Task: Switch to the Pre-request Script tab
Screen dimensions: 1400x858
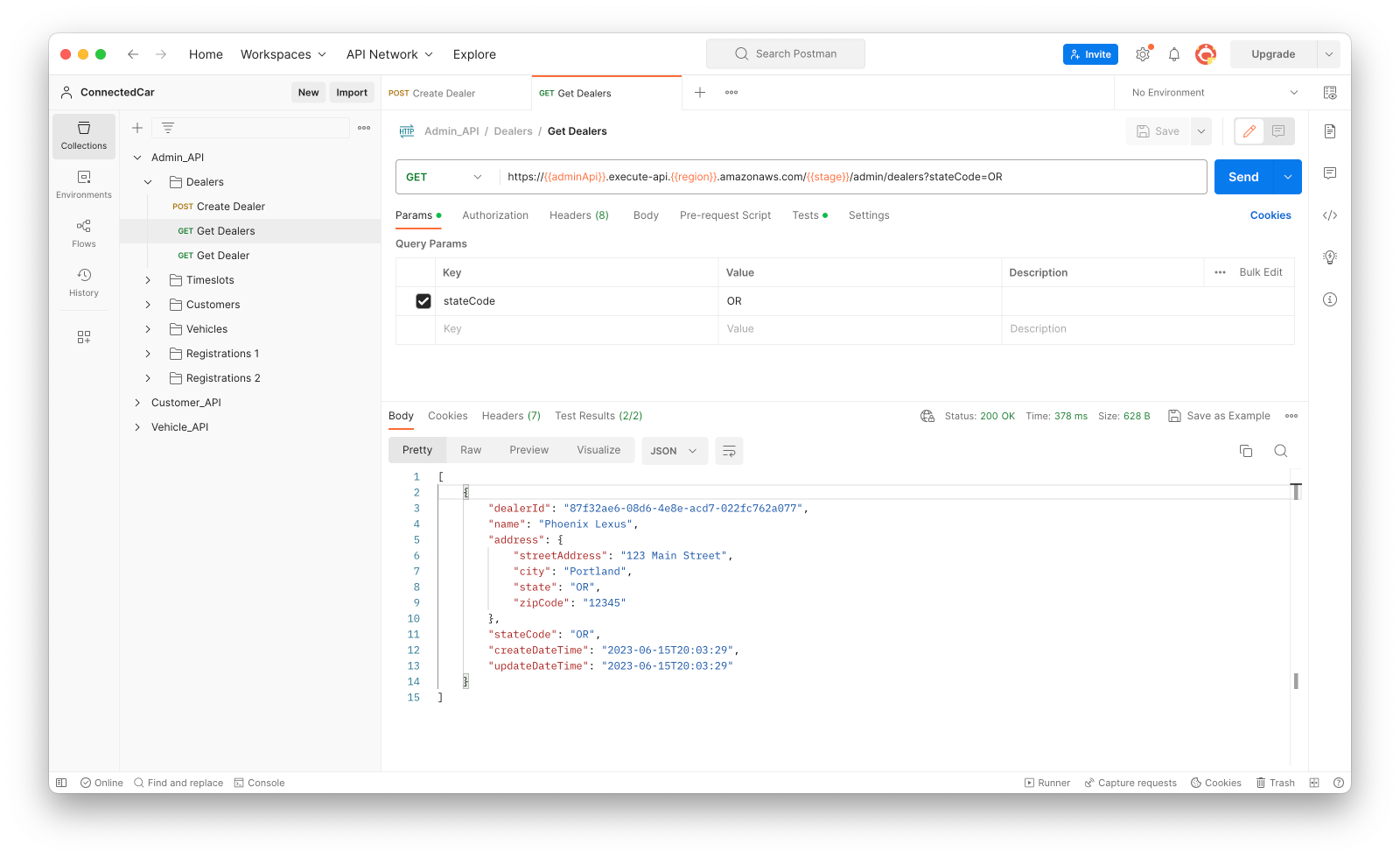Action: click(x=725, y=215)
